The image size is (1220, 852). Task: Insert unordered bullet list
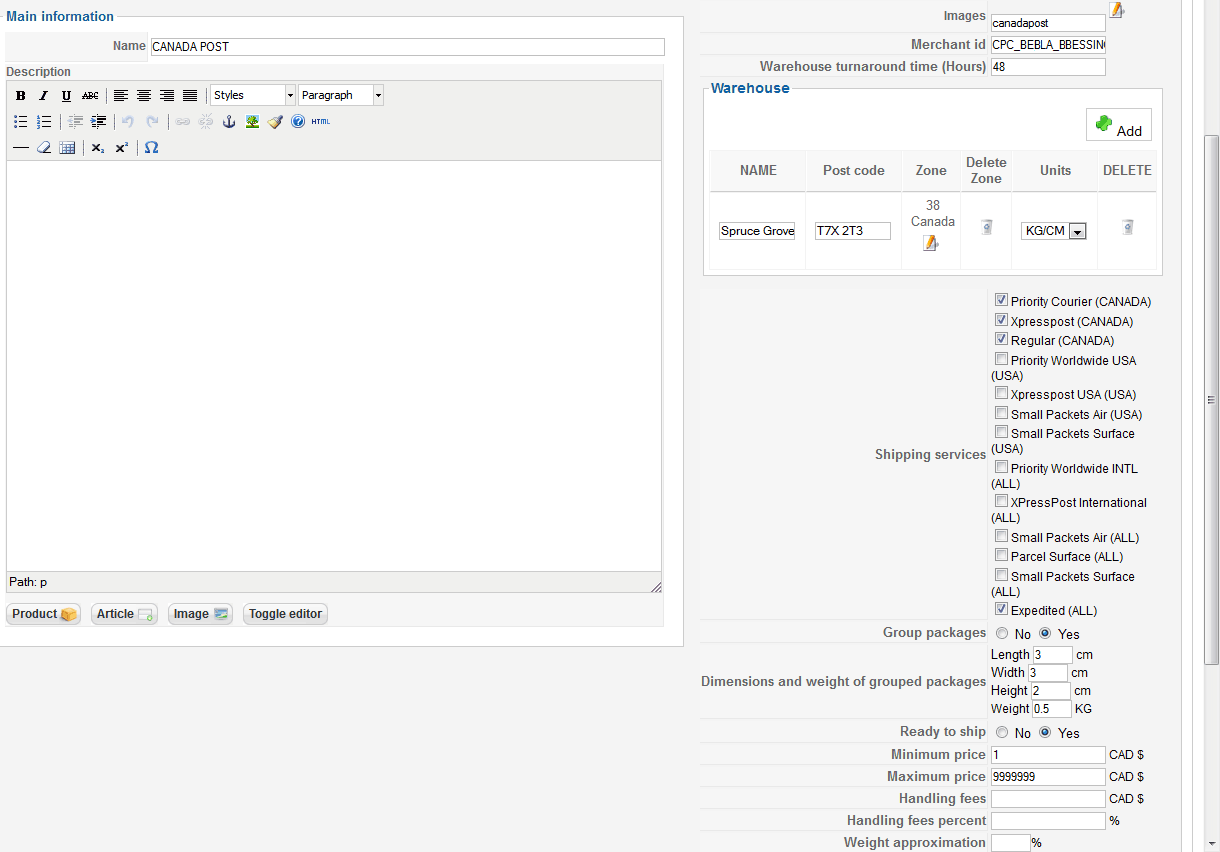[x=21, y=121]
